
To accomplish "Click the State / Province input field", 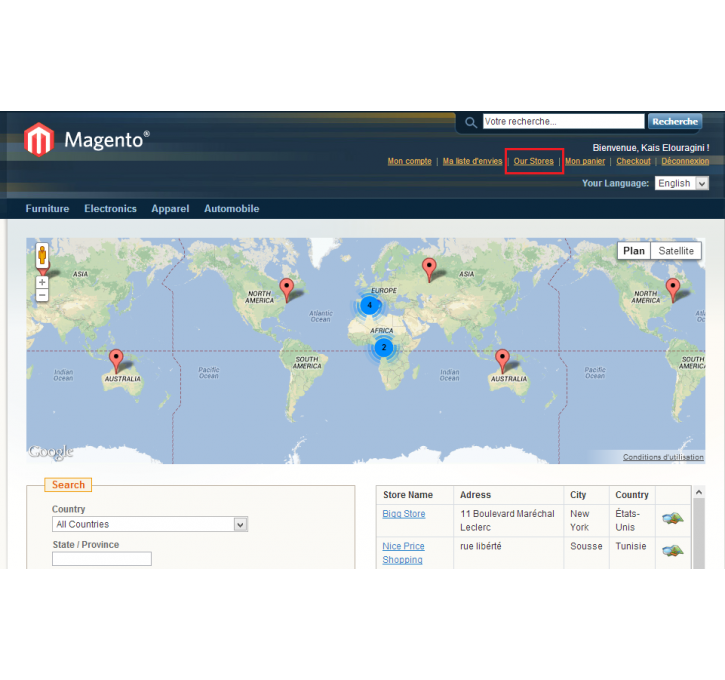I will (102, 558).
